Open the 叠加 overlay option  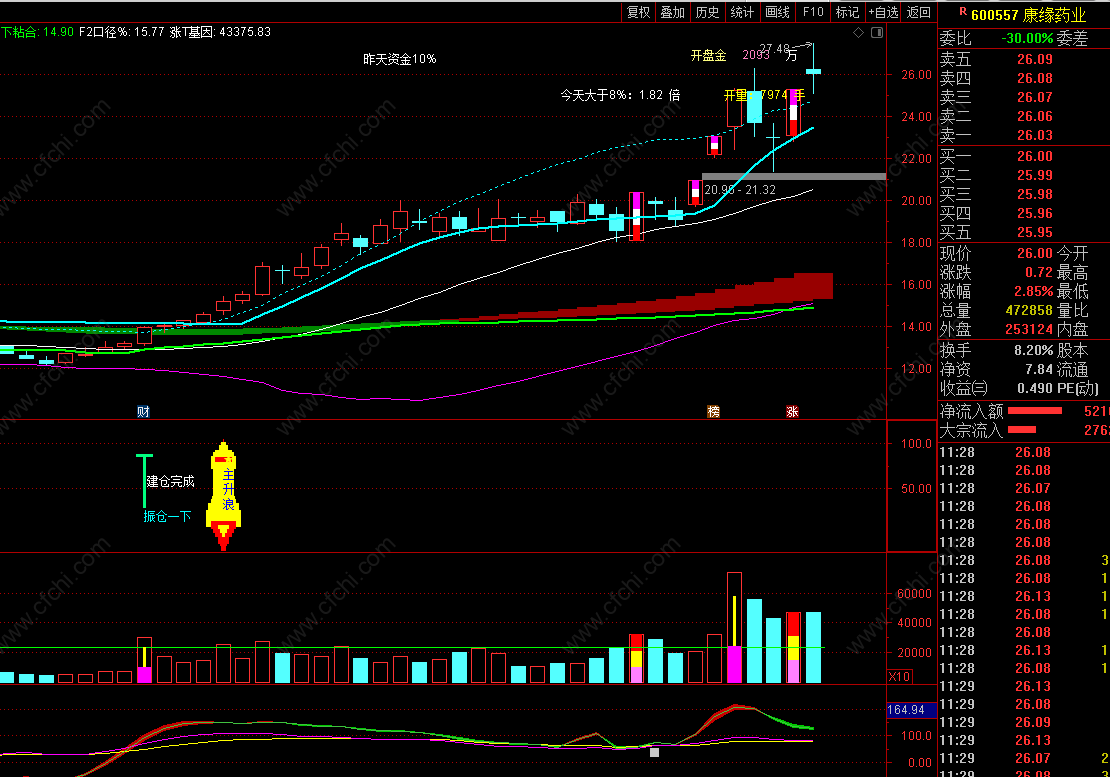pyautogui.click(x=673, y=12)
